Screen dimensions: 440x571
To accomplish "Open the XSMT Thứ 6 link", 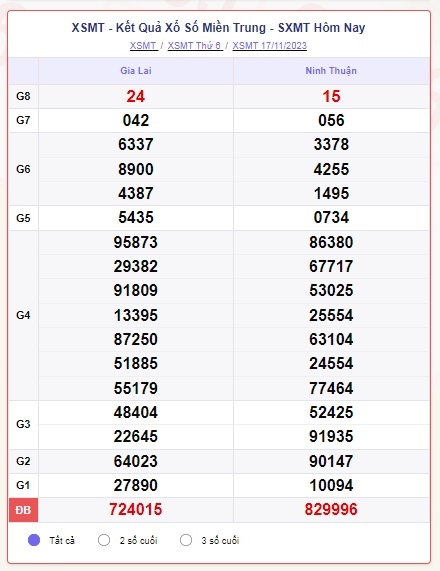I will [x=195, y=46].
